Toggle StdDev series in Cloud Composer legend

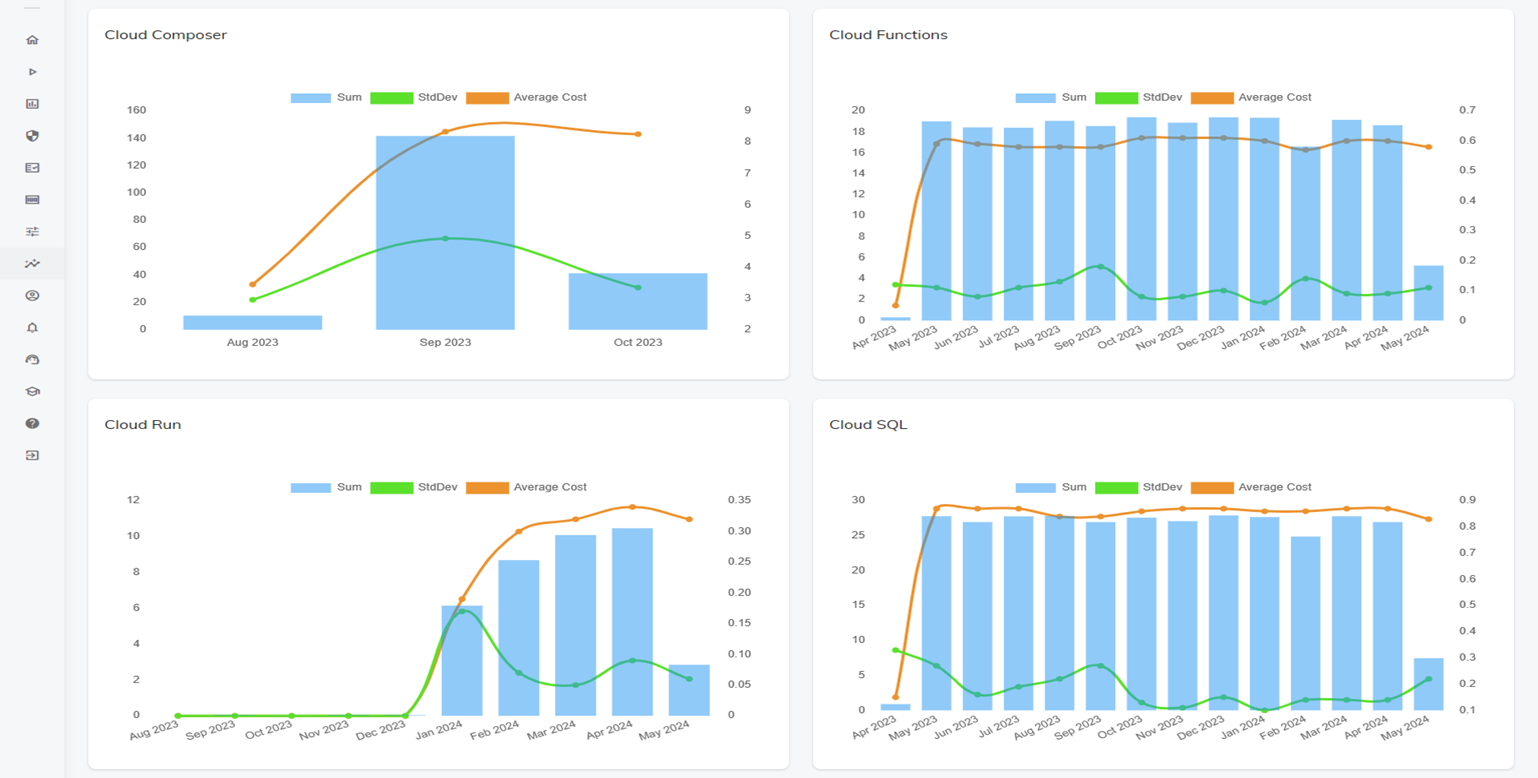click(414, 98)
